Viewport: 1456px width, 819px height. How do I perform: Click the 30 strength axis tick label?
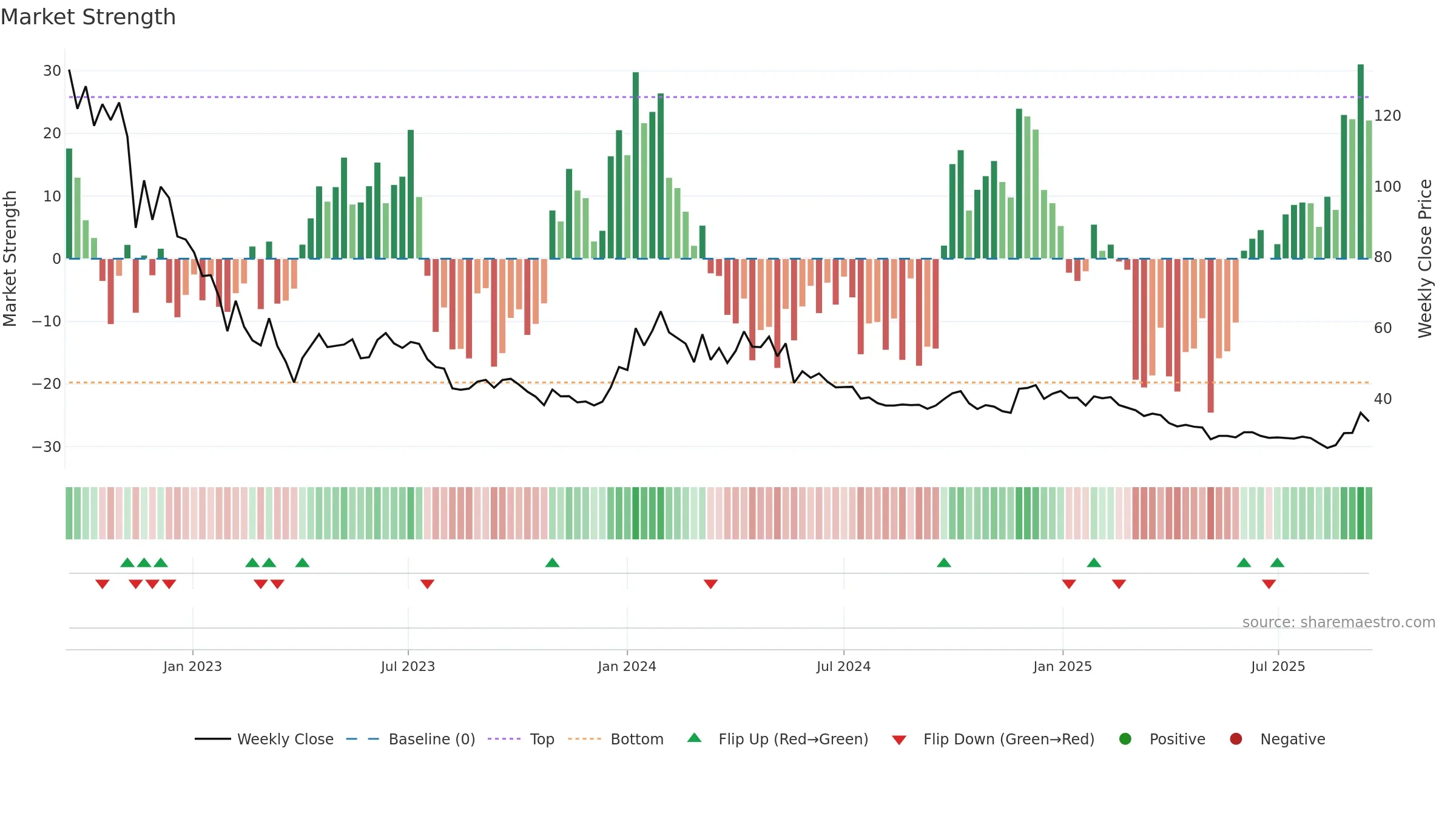click(52, 71)
